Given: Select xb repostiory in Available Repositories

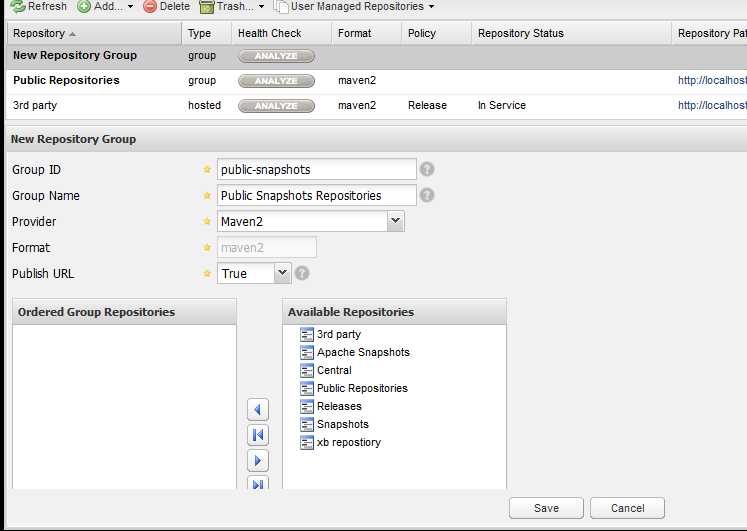Looking at the screenshot, I should coord(349,442).
